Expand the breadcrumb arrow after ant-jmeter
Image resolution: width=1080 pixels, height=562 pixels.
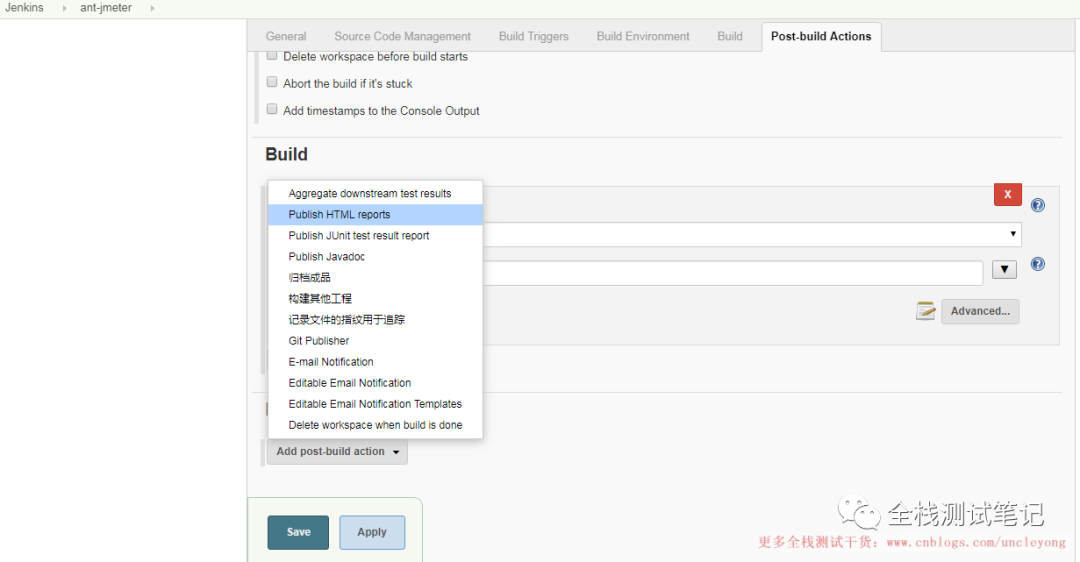152,8
